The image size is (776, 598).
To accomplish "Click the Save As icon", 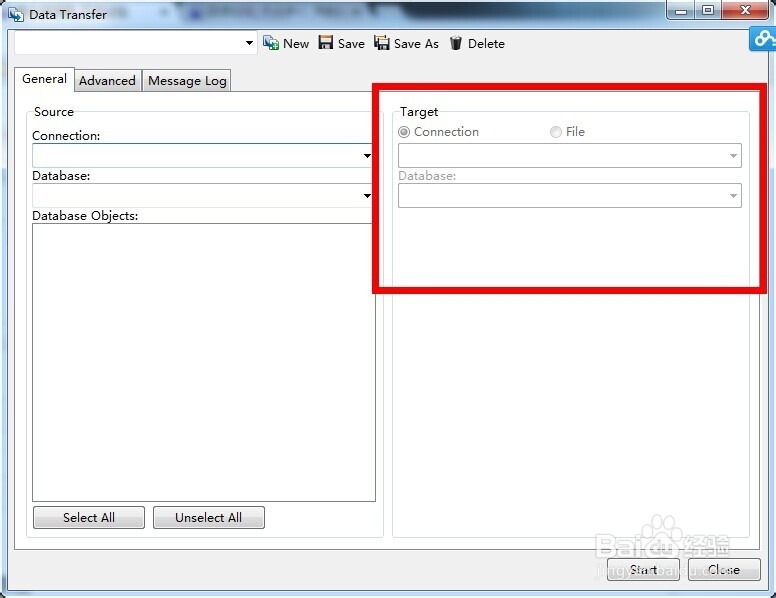I will click(x=382, y=43).
